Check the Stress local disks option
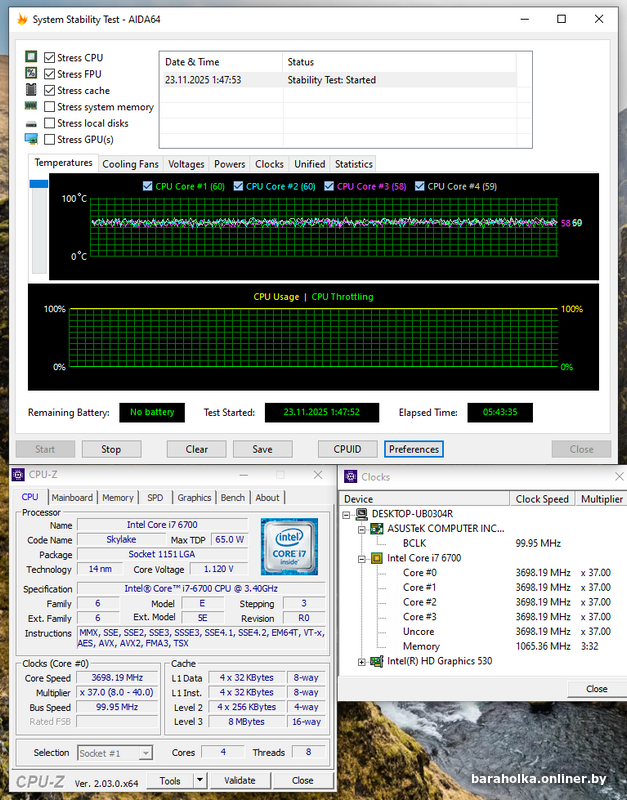The height and width of the screenshot is (800, 627). pos(49,123)
